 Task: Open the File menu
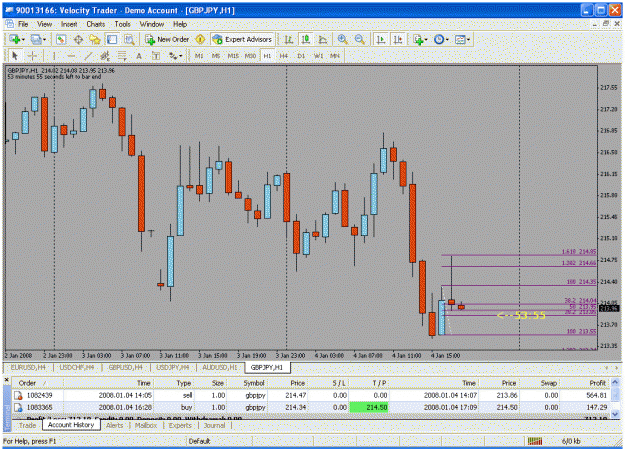pos(23,24)
